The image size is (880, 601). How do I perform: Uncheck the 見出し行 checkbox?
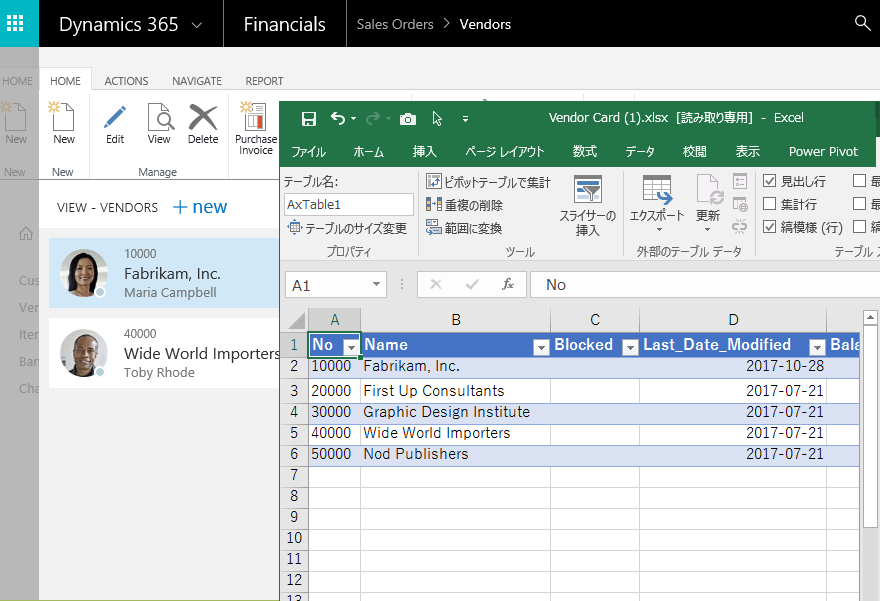769,181
